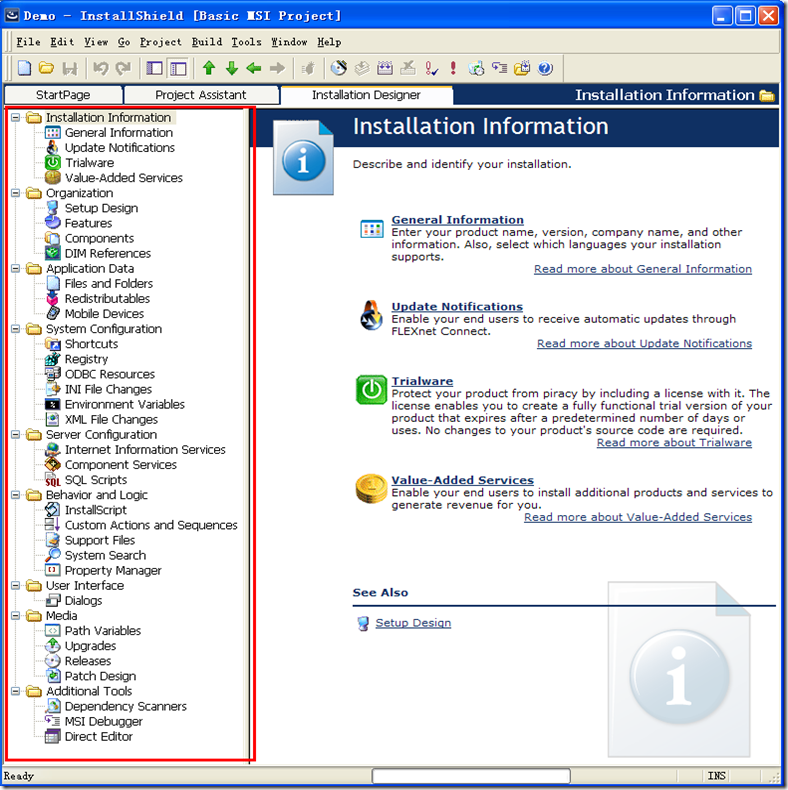Open the Trialware tree icon
This screenshot has height=790, width=788.
pyautogui.click(x=52, y=163)
